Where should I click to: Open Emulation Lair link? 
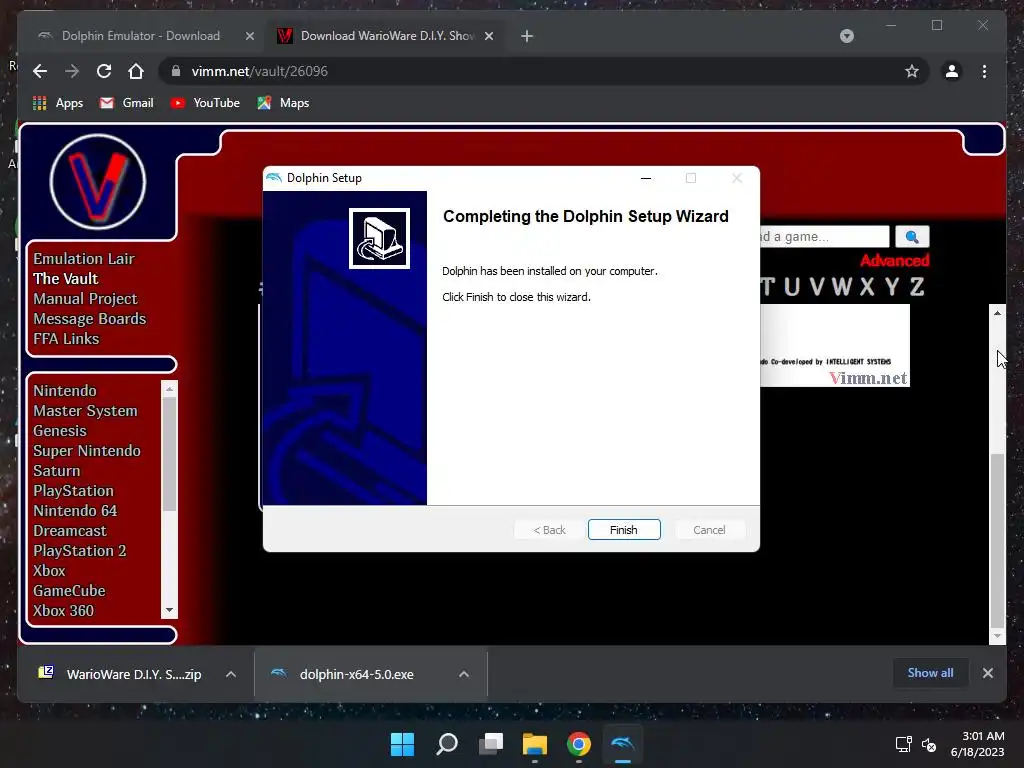84,259
